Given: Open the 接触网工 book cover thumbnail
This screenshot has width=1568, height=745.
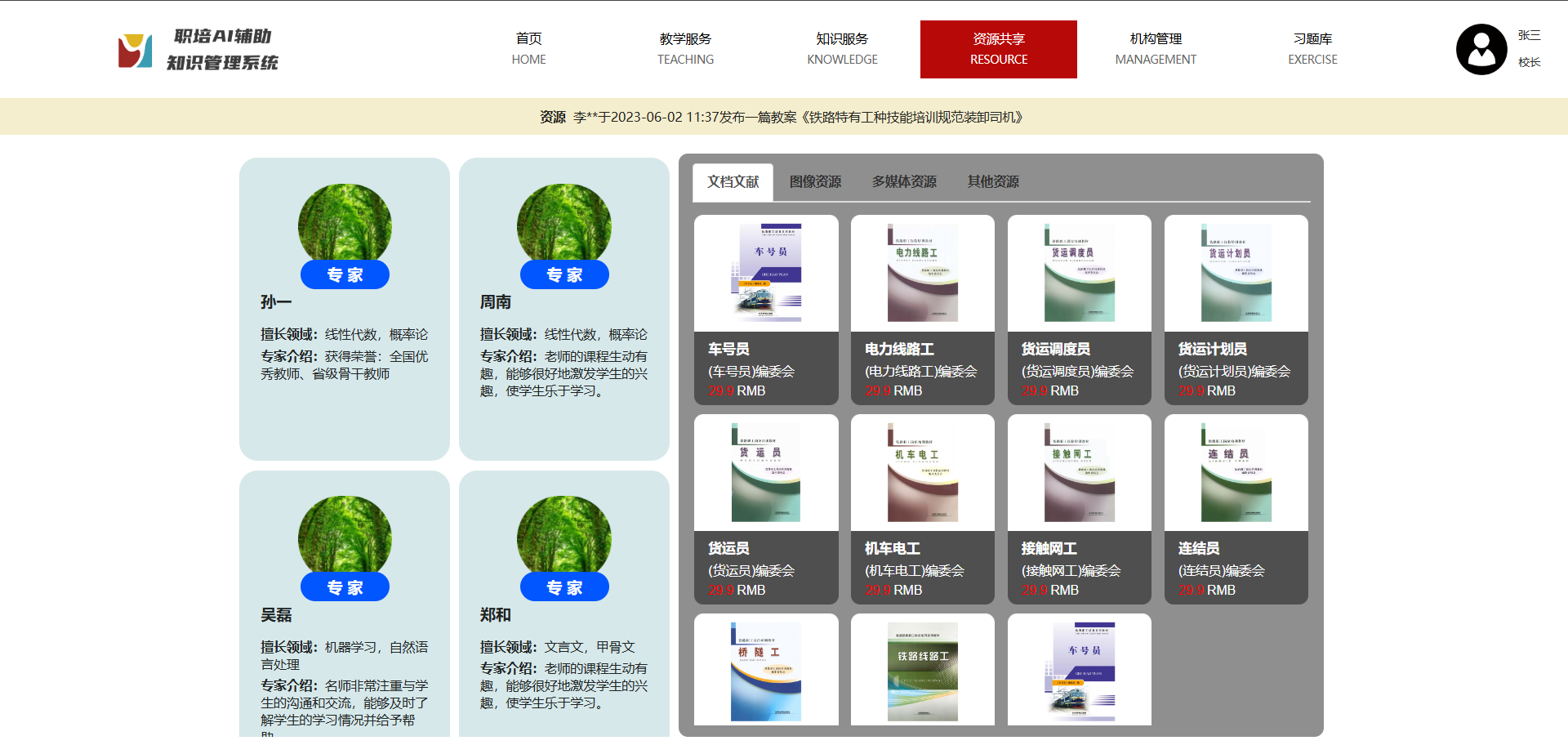Looking at the screenshot, I should click(1080, 472).
